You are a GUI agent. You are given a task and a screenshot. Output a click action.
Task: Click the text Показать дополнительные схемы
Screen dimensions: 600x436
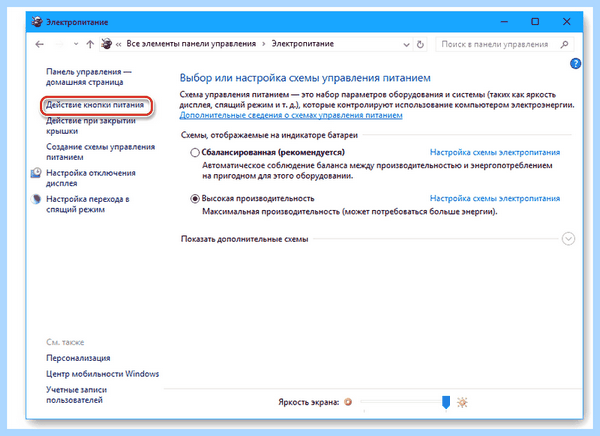point(245,239)
